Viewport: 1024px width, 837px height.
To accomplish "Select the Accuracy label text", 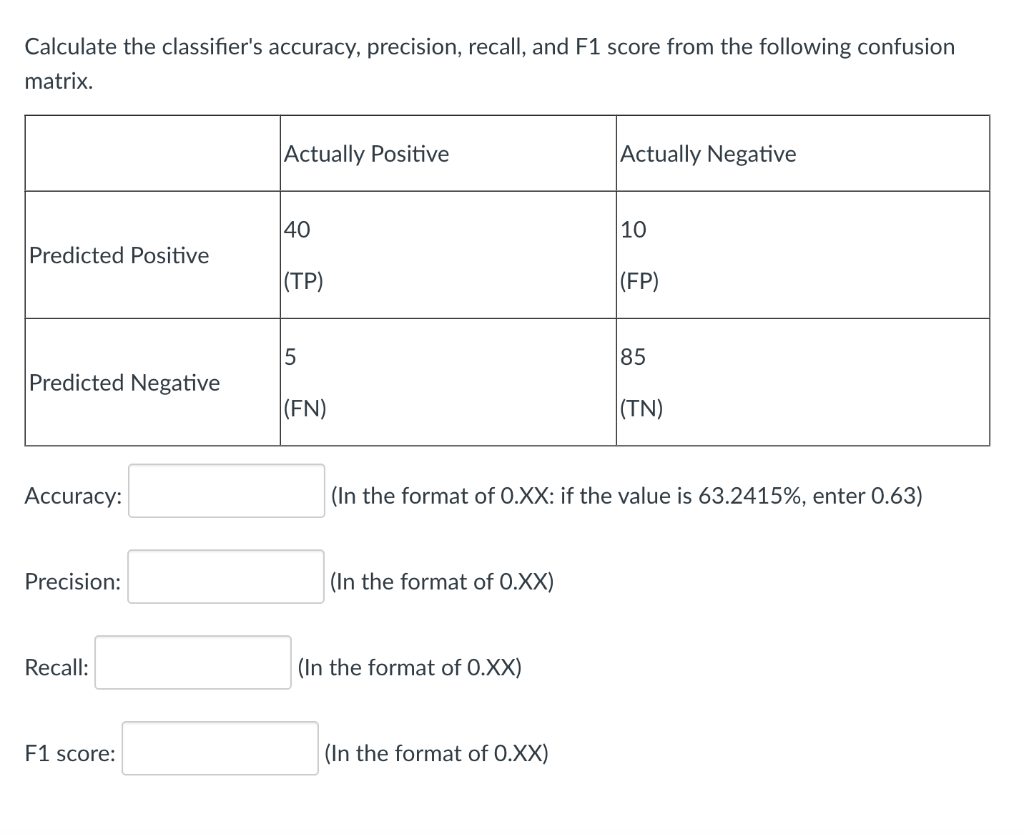I will 71,494.
